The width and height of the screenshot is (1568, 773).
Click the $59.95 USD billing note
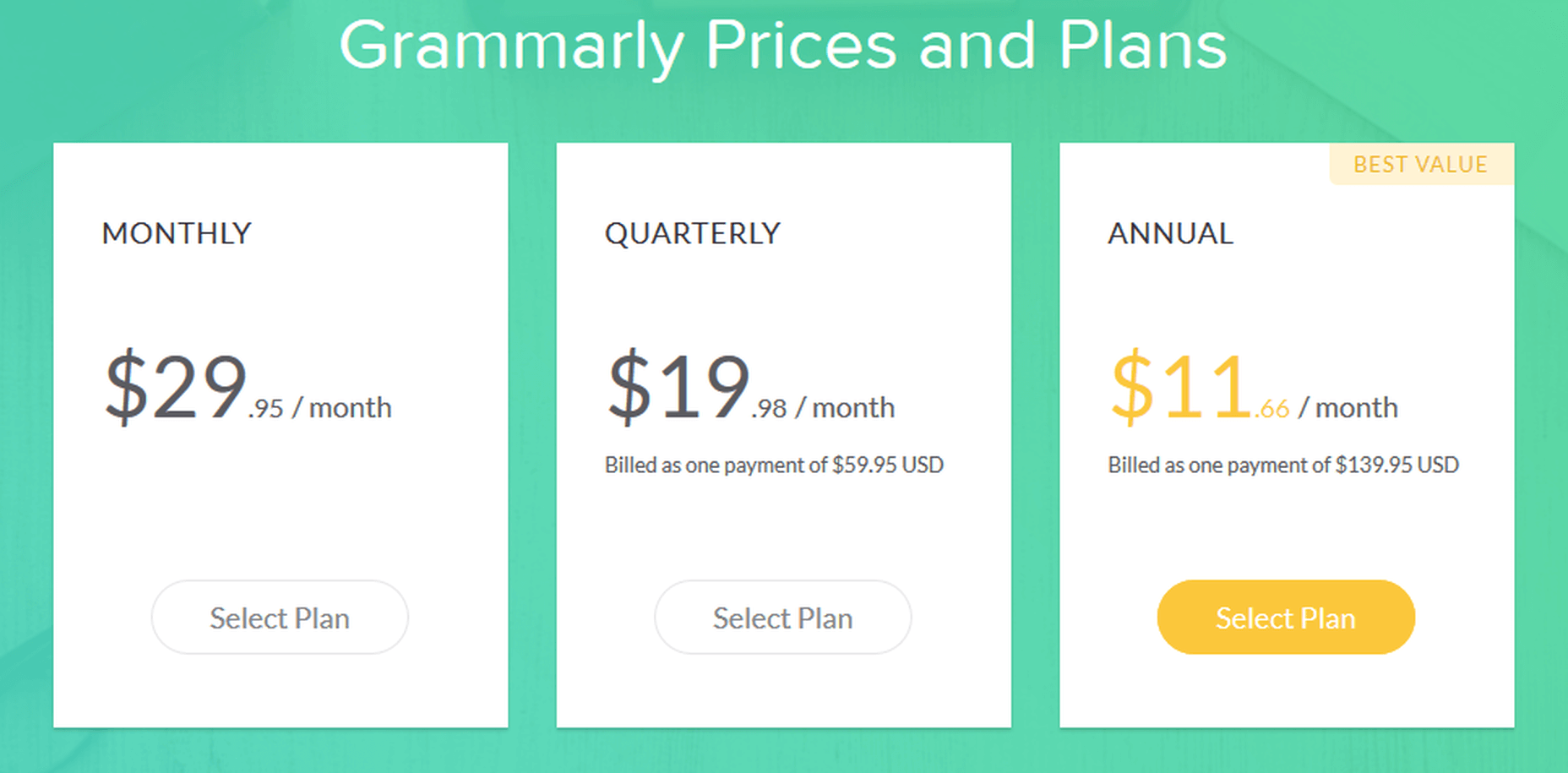click(774, 465)
